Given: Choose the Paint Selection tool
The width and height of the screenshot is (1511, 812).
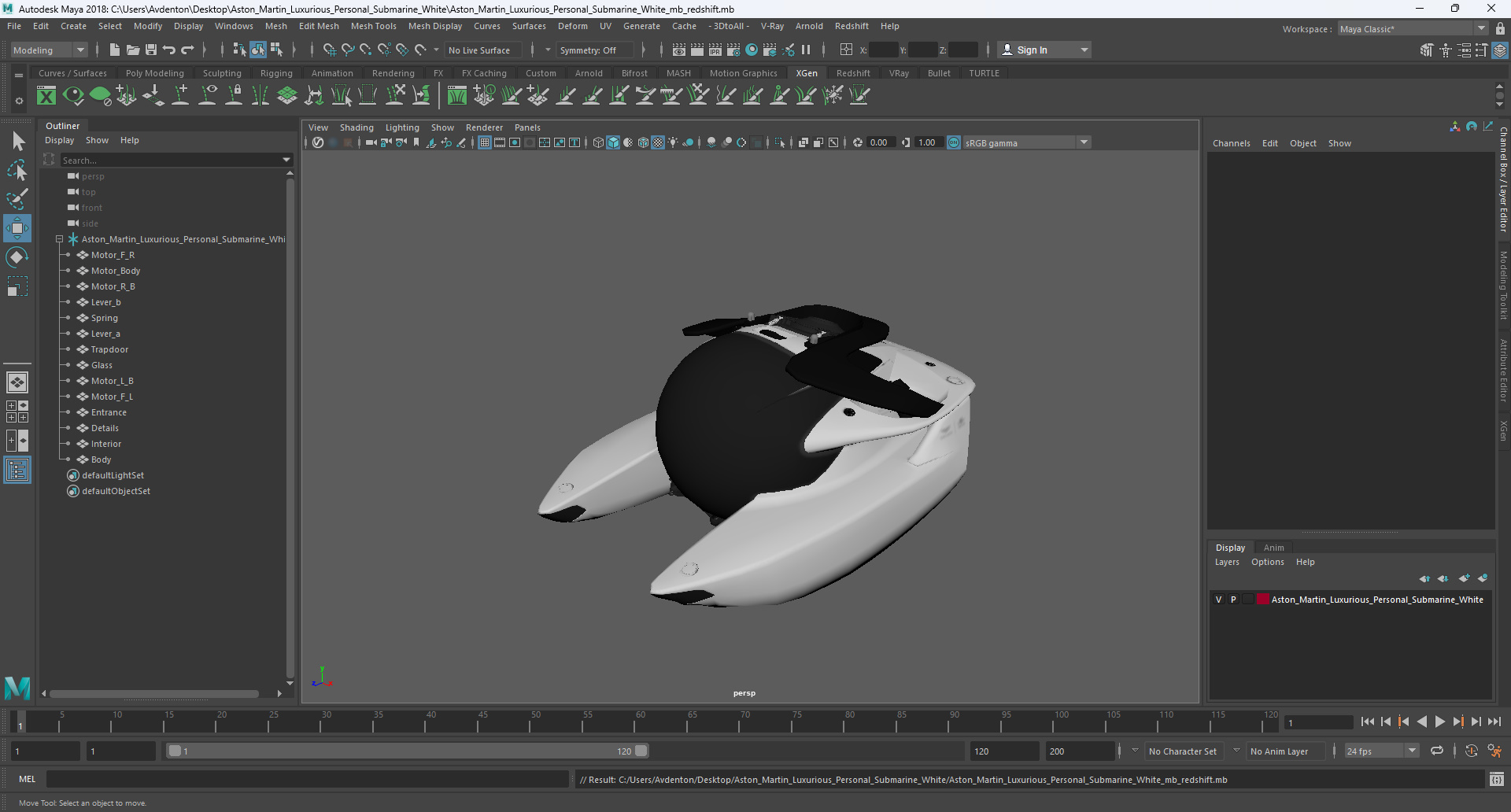Looking at the screenshot, I should (17, 199).
